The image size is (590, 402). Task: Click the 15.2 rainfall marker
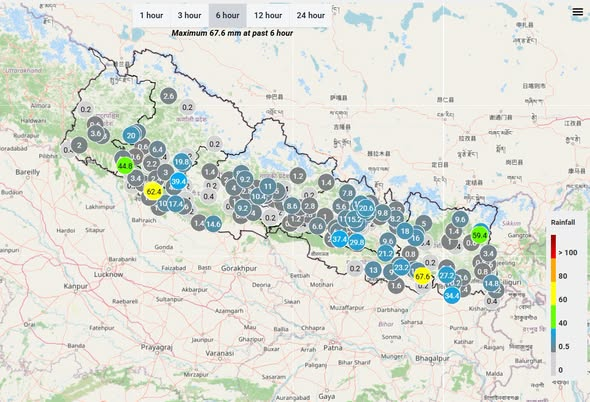pos(354,219)
